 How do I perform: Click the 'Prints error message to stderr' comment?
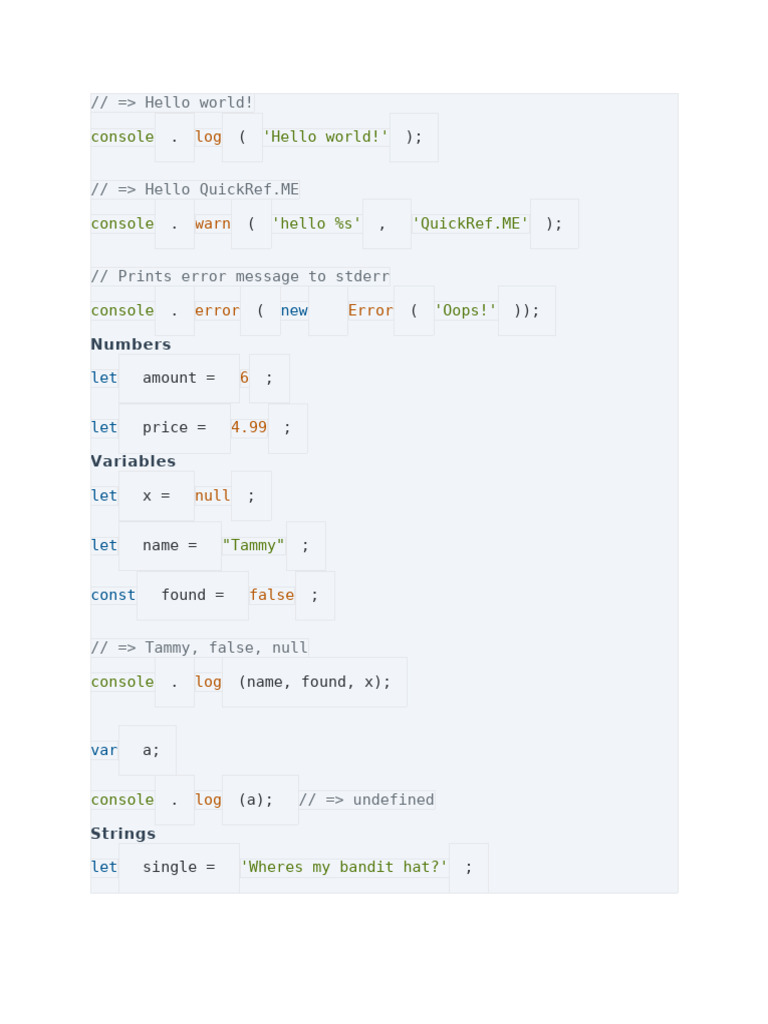(x=240, y=277)
